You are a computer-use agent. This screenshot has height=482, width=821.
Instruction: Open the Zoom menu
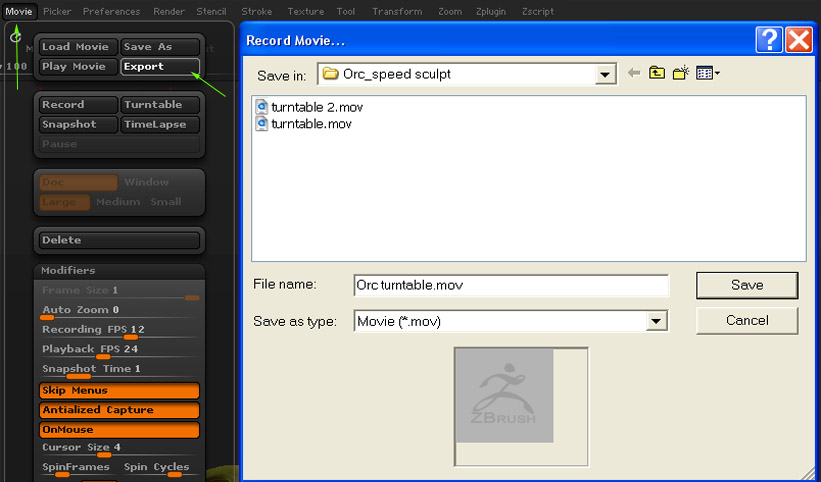pos(450,11)
